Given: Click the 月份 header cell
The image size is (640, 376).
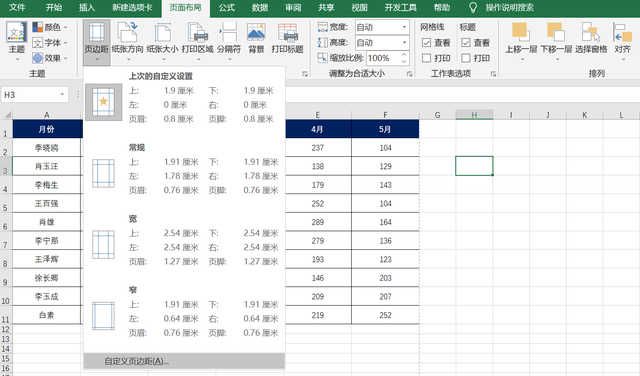Looking at the screenshot, I should pos(47,129).
